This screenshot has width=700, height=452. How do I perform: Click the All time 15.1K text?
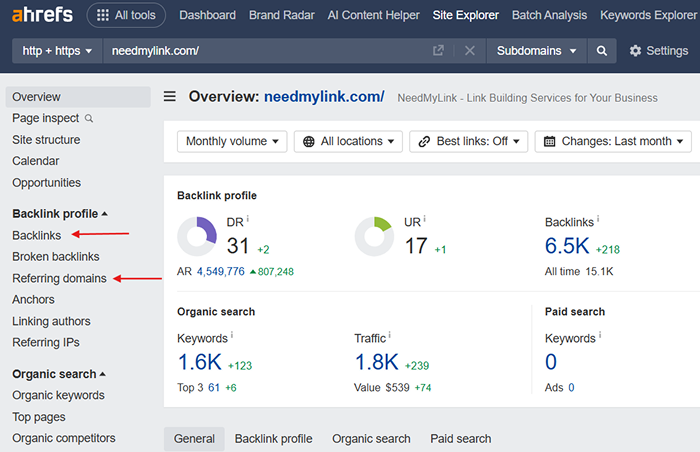click(x=579, y=272)
